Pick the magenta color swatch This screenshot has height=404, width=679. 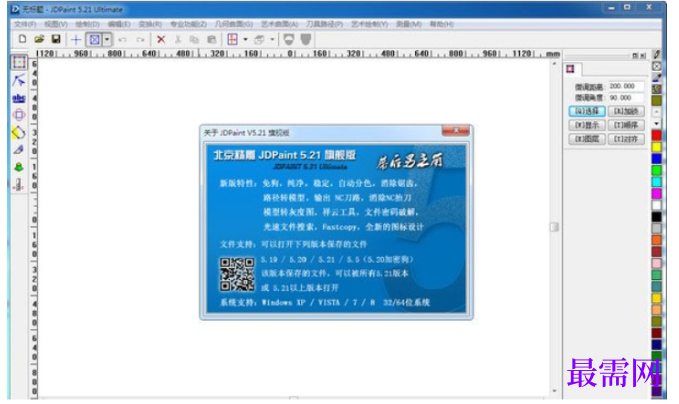click(656, 194)
